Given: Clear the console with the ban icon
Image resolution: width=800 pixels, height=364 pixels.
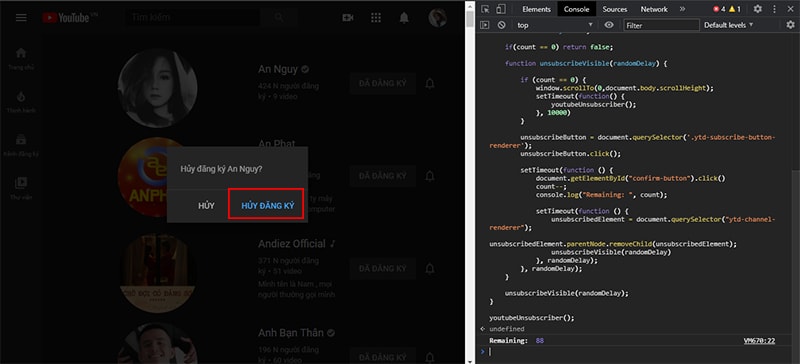Looking at the screenshot, I should (x=502, y=25).
